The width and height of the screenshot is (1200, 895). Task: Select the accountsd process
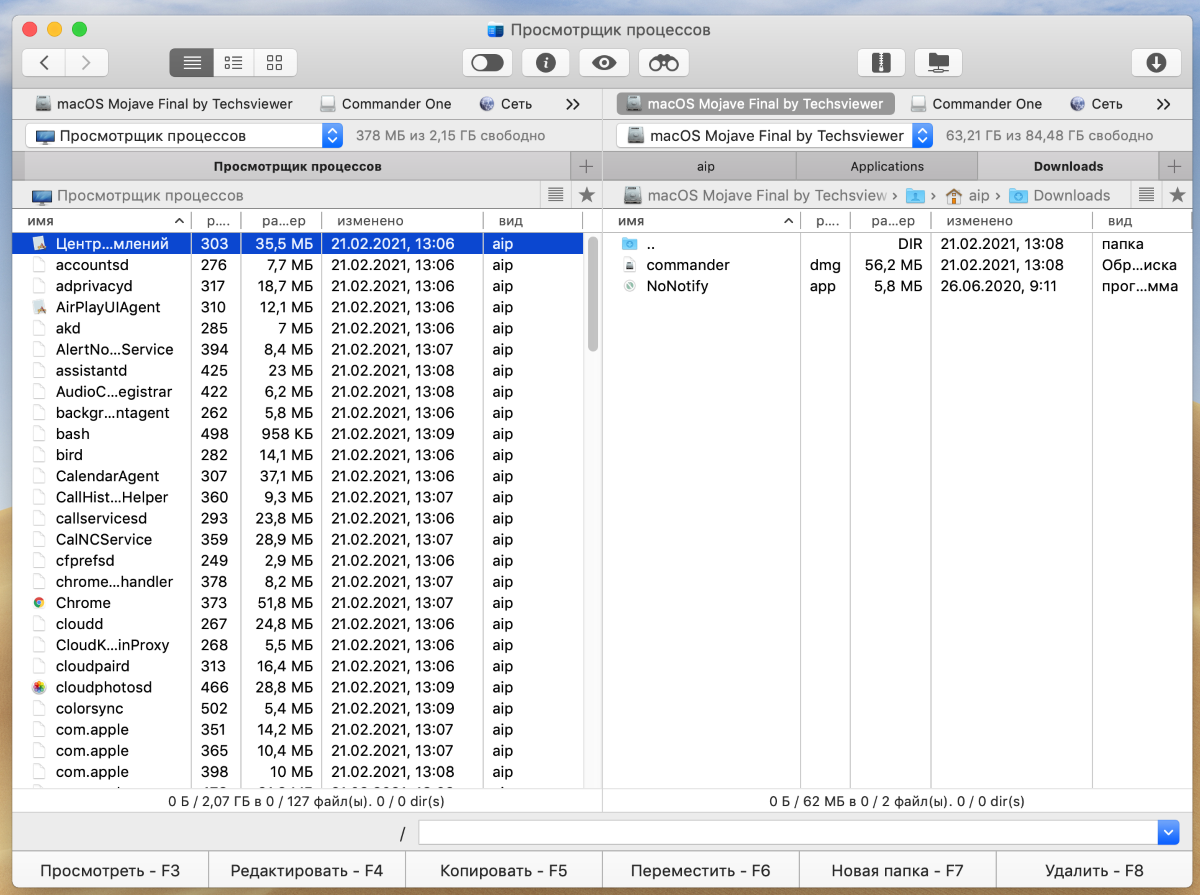pos(298,265)
